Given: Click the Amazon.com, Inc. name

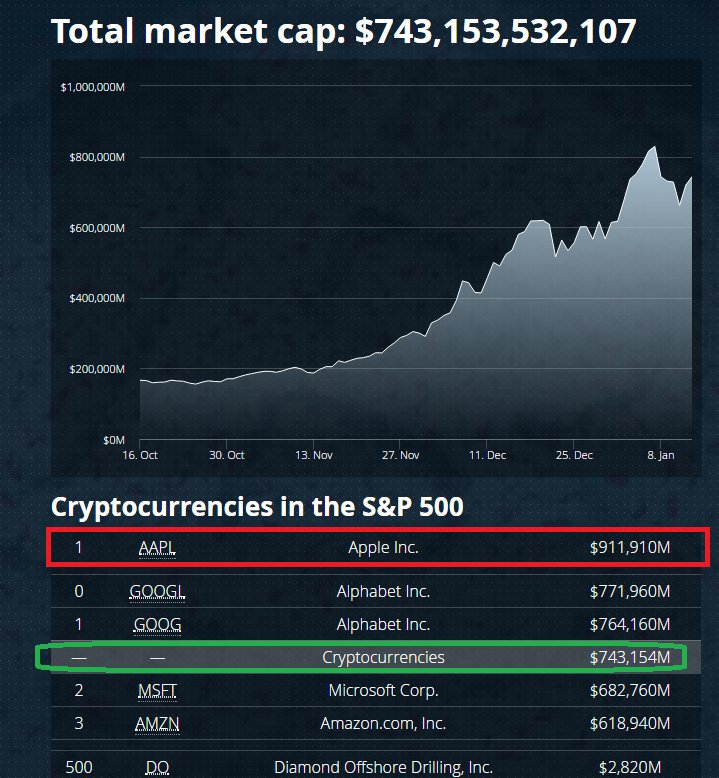Looking at the screenshot, I should (x=384, y=723).
